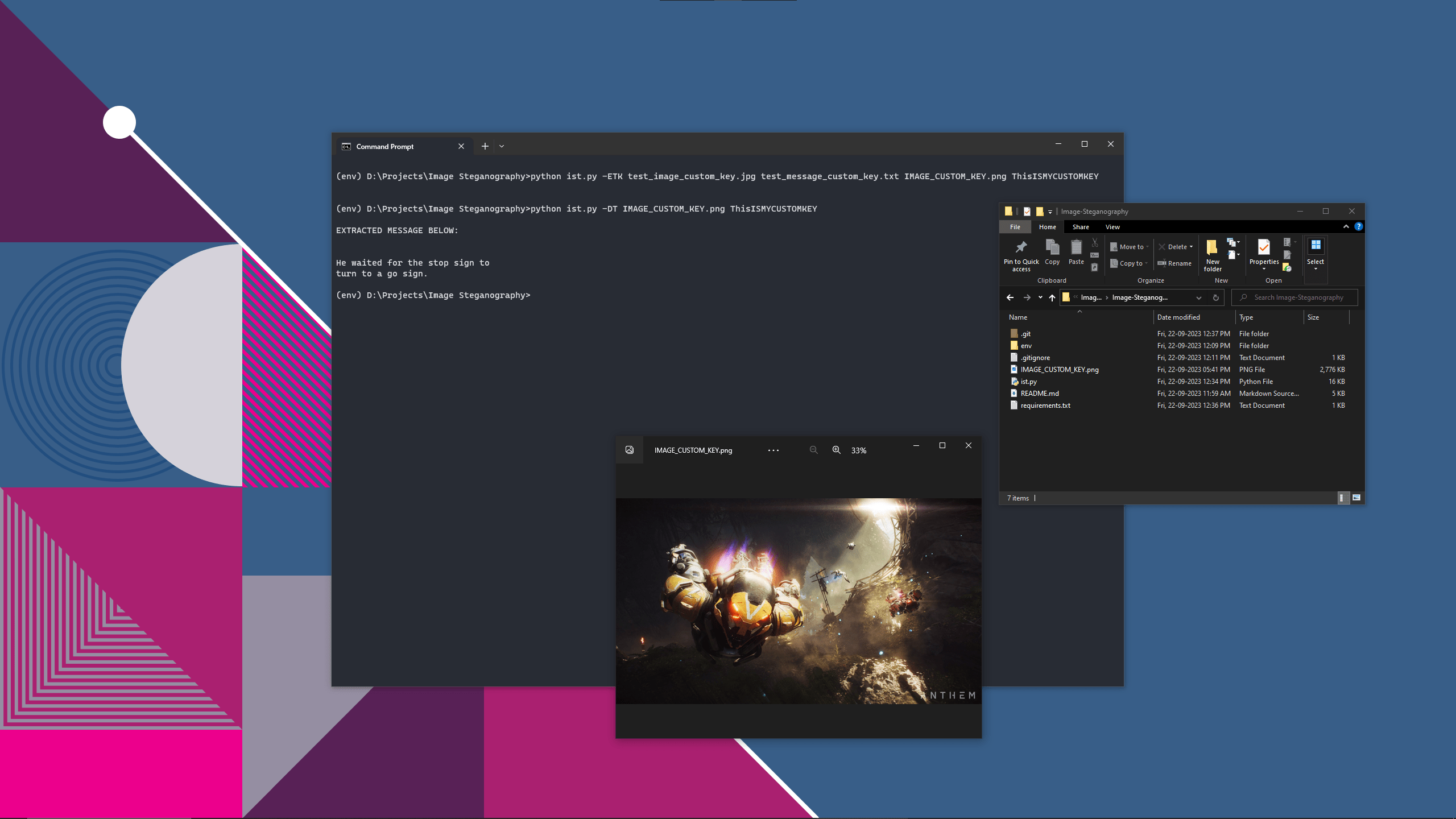This screenshot has height=819, width=1456.
Task: Go back in File Explorer
Action: click(x=1010, y=297)
